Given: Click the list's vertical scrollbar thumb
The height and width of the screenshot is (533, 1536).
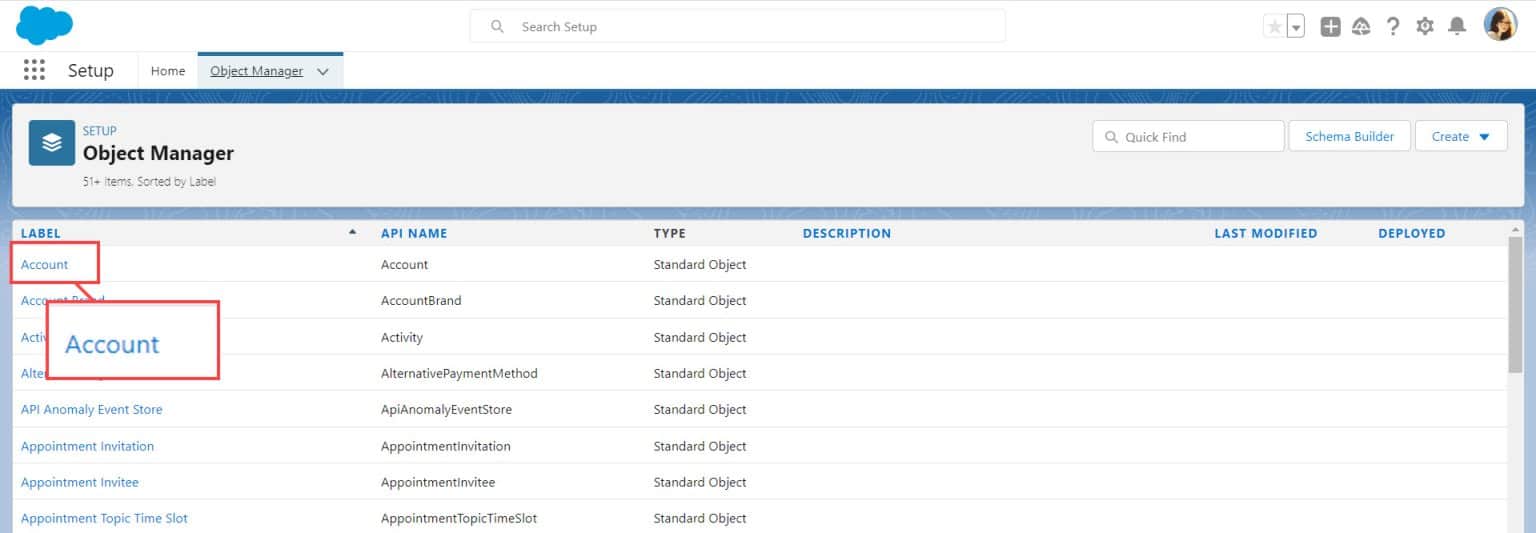Looking at the screenshot, I should [x=1516, y=305].
